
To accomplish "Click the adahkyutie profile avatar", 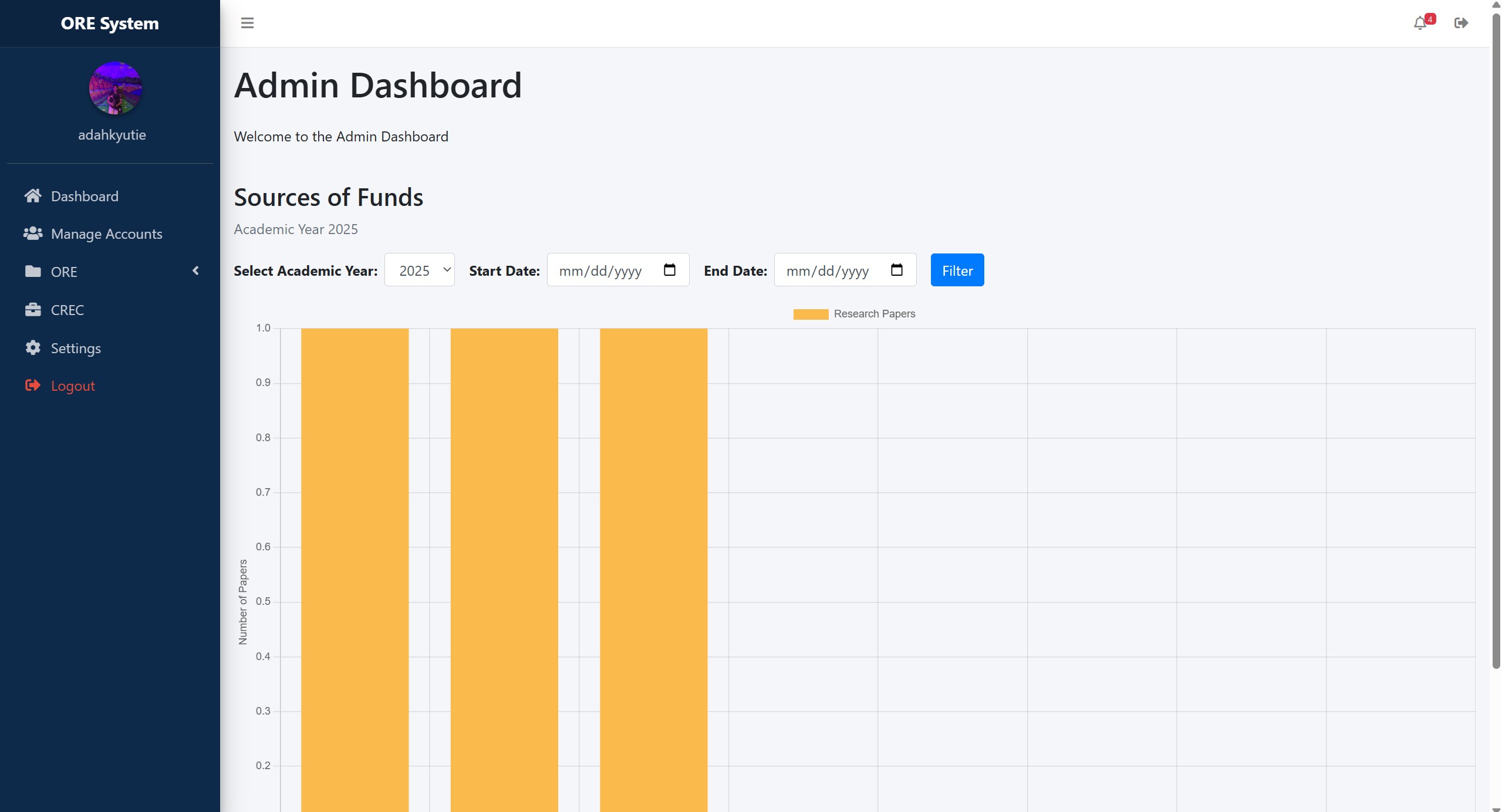I will 115,88.
